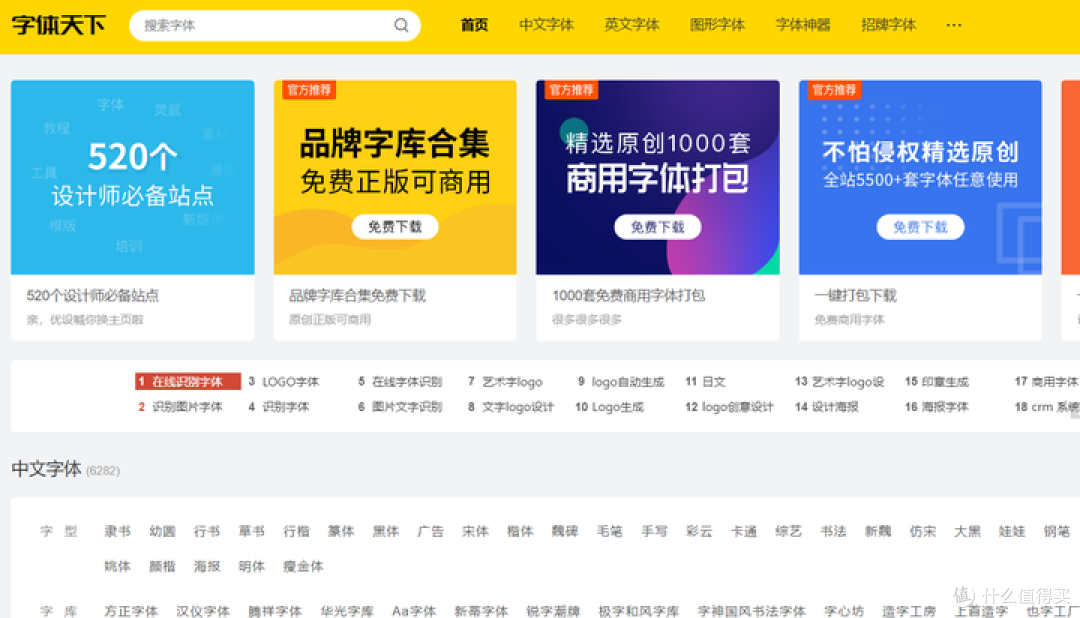Filter by font type 手写

click(654, 531)
